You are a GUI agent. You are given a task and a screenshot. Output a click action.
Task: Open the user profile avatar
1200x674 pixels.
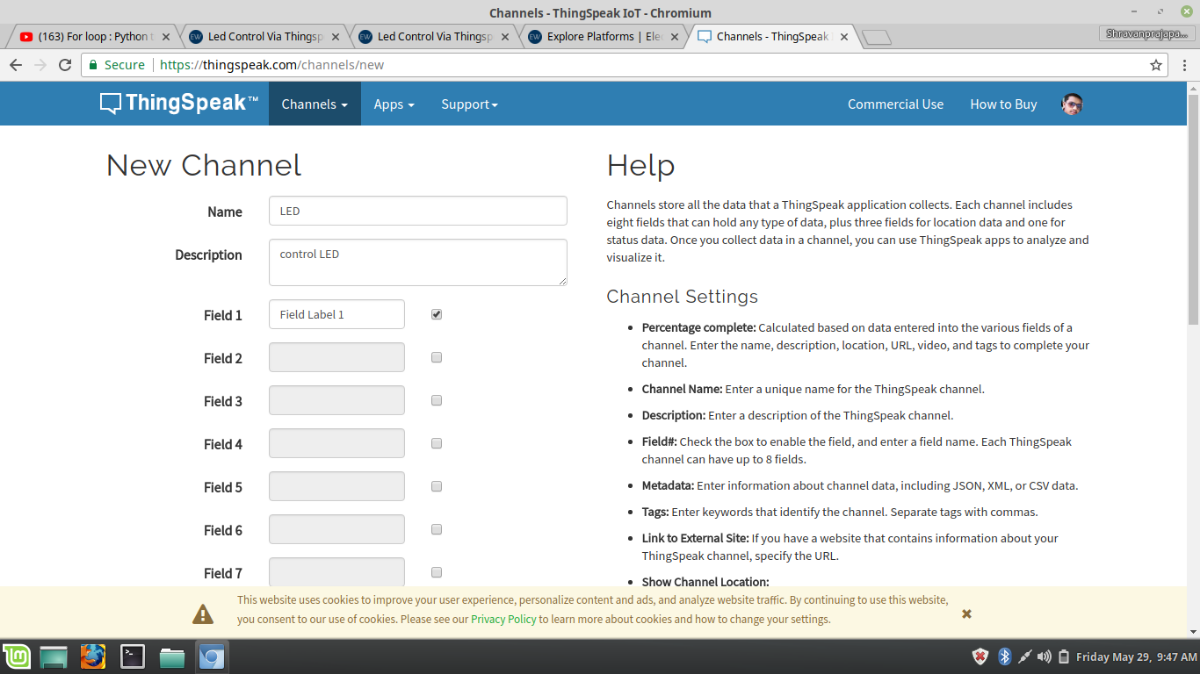(x=1072, y=104)
